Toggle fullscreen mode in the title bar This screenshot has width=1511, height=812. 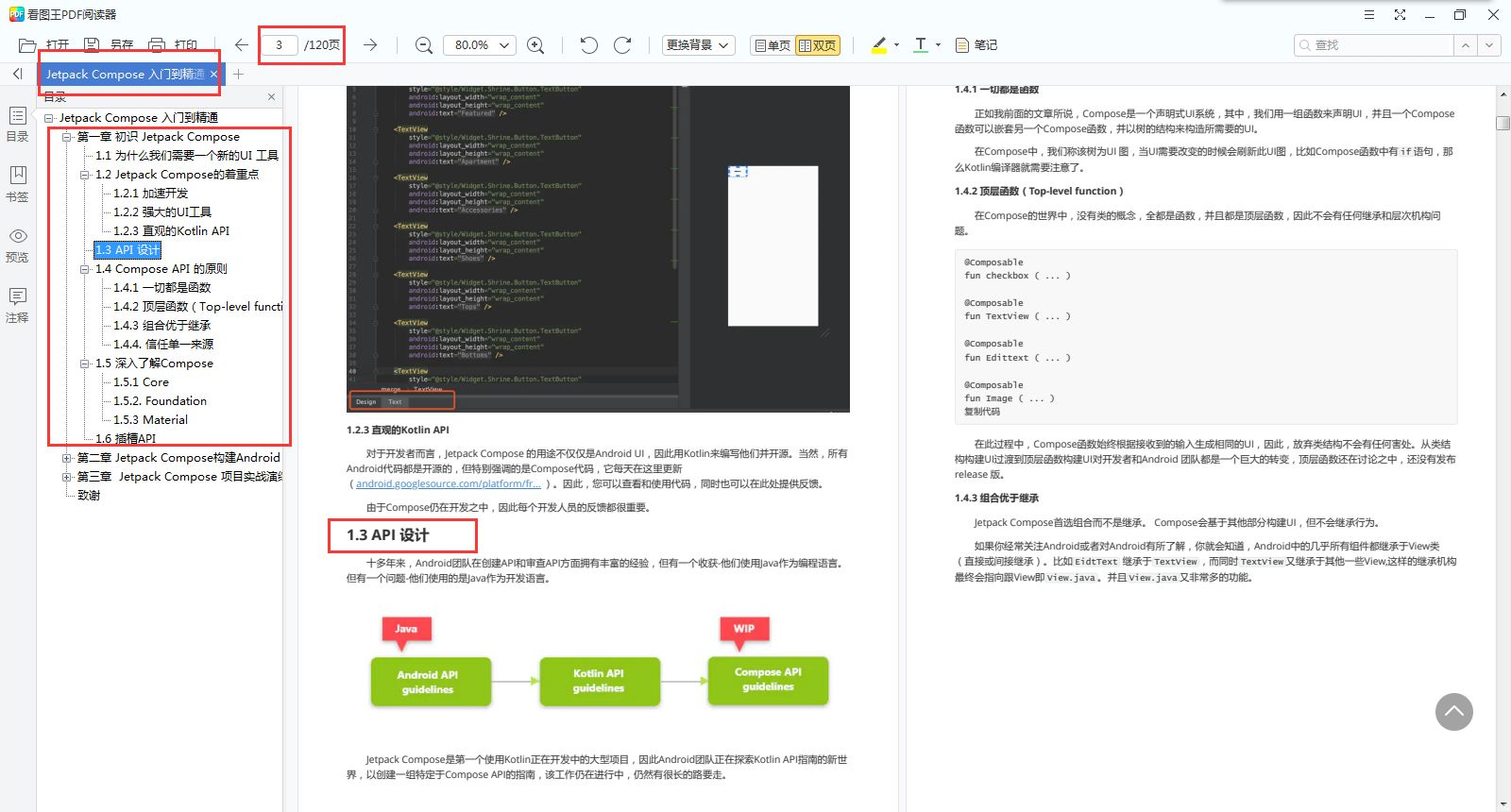[1400, 14]
